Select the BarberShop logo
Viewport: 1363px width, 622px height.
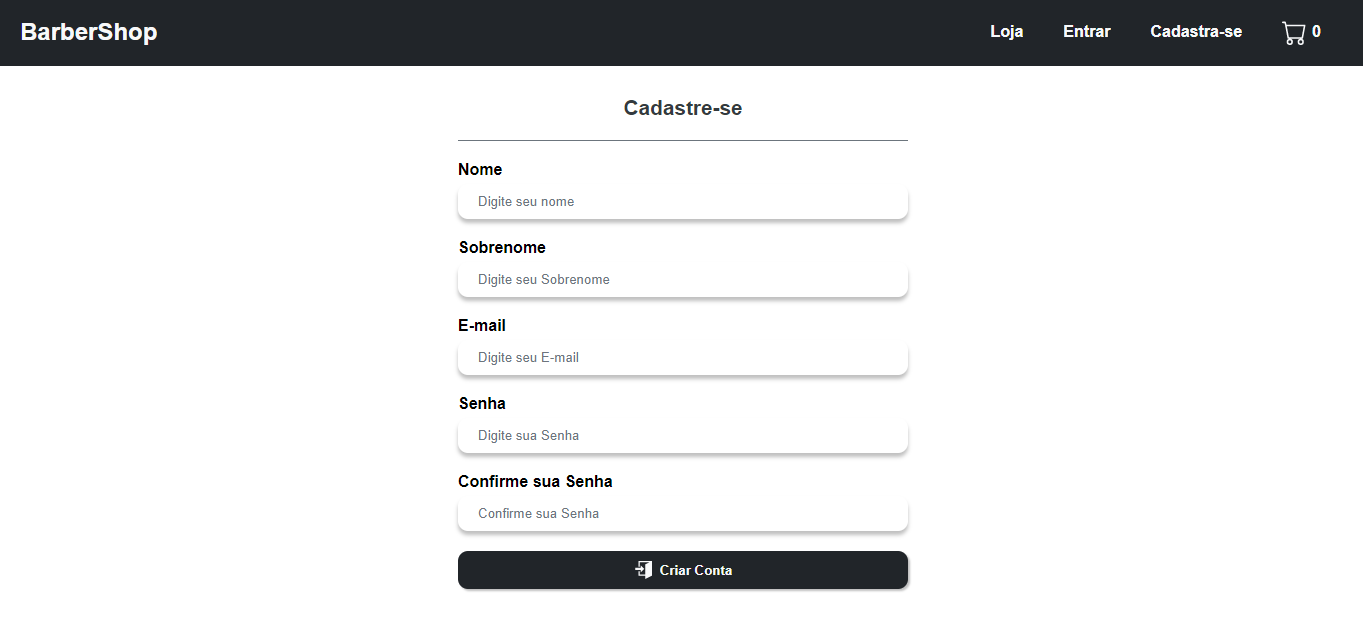(x=88, y=31)
